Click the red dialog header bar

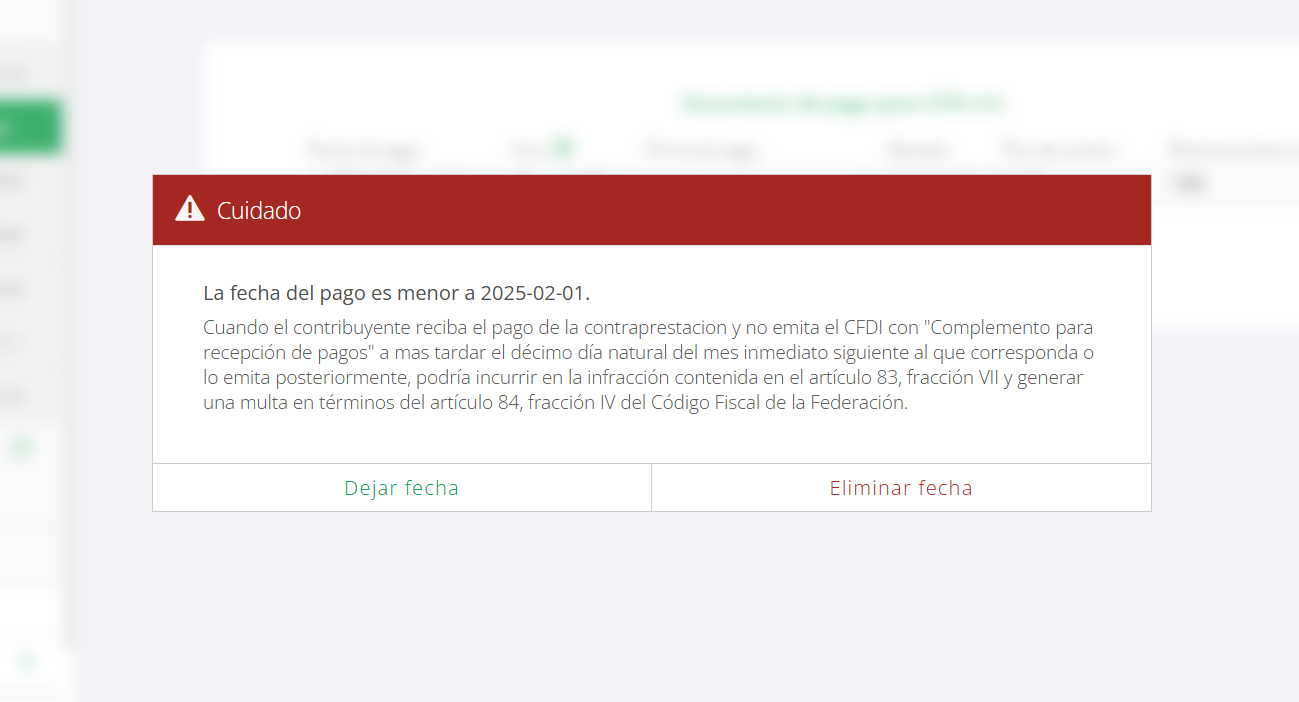point(651,210)
